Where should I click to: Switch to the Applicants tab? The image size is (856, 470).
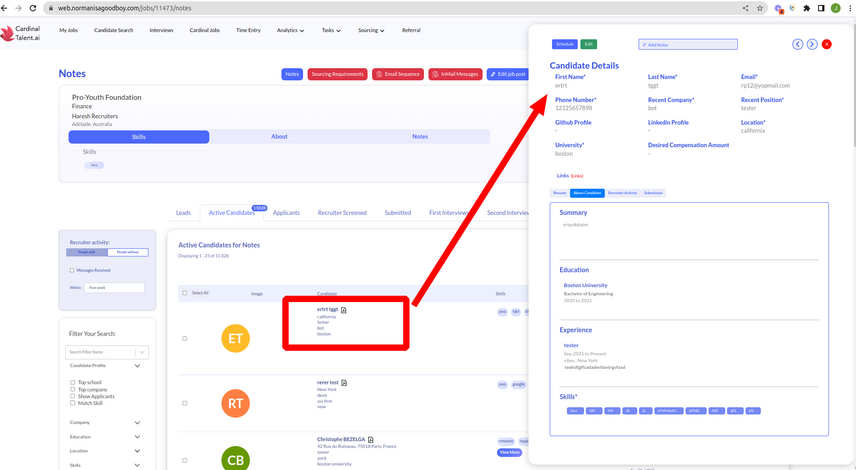click(x=286, y=212)
